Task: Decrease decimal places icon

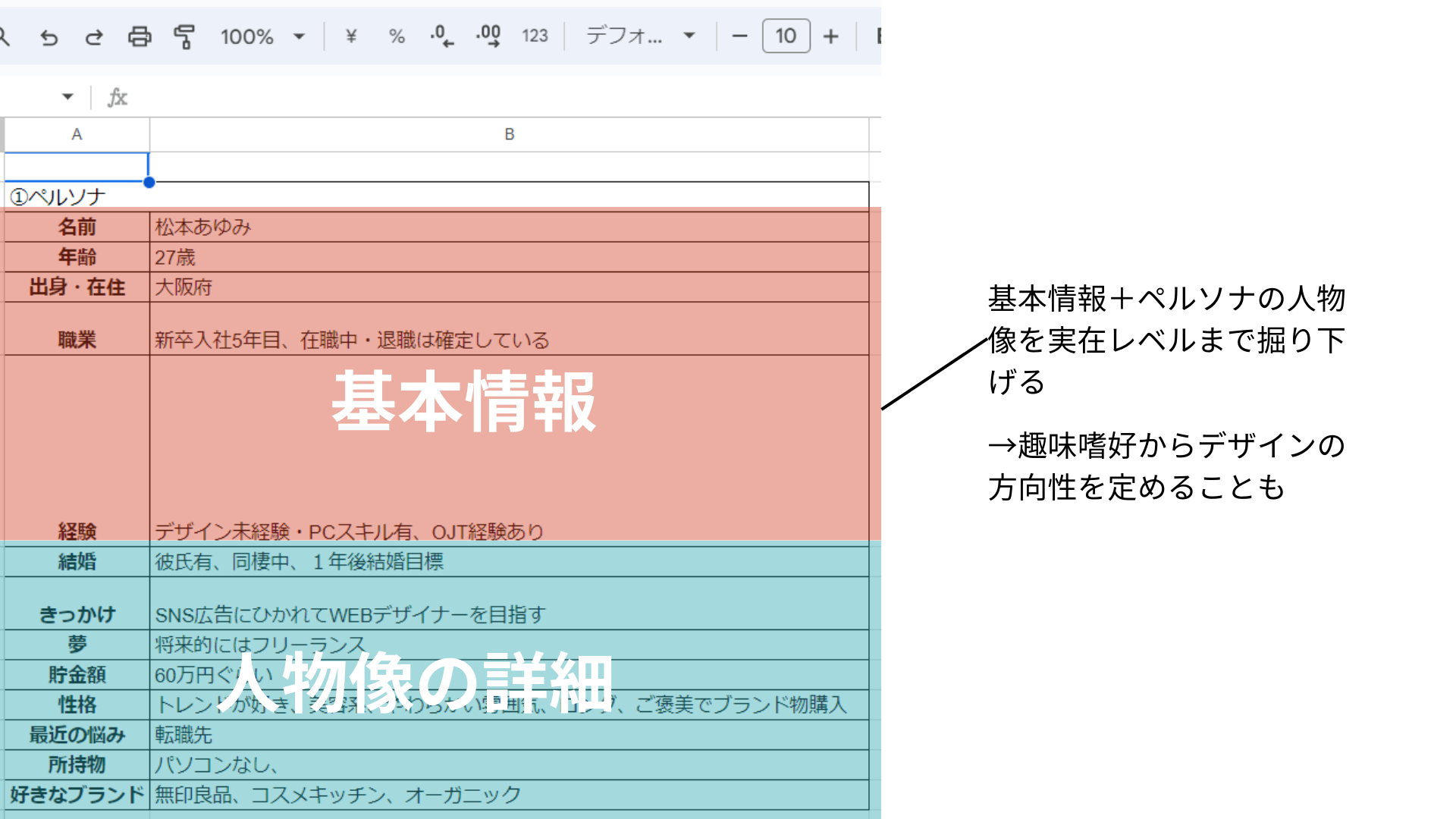Action: (442, 36)
